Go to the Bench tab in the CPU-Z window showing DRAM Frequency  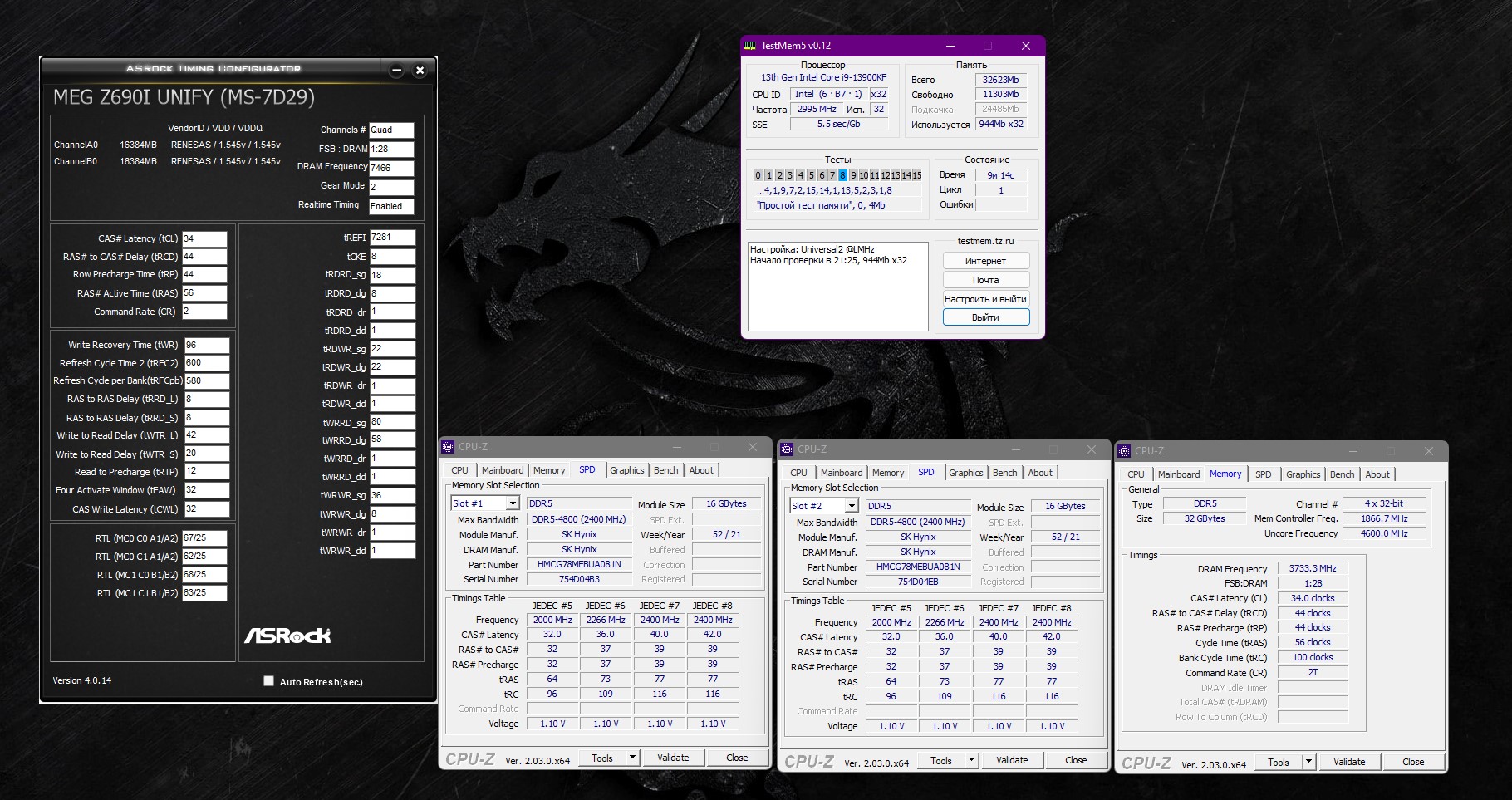point(1343,474)
